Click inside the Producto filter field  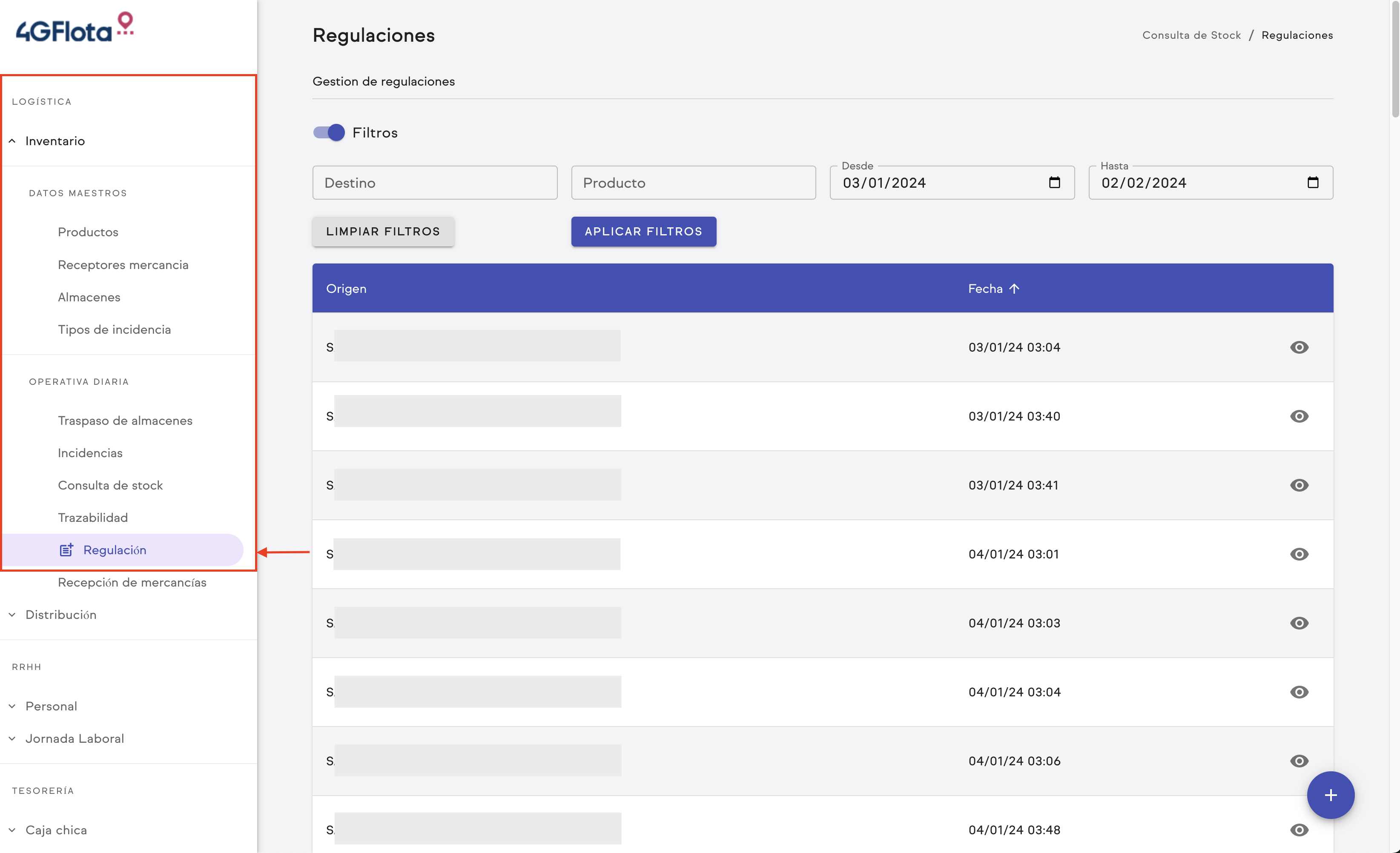693,182
